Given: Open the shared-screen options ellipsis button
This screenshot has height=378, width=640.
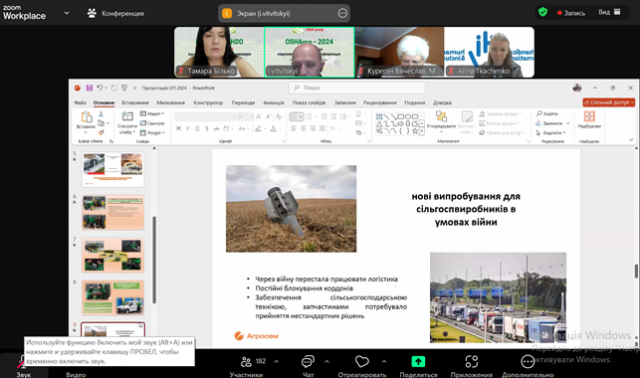Looking at the screenshot, I should 342,13.
